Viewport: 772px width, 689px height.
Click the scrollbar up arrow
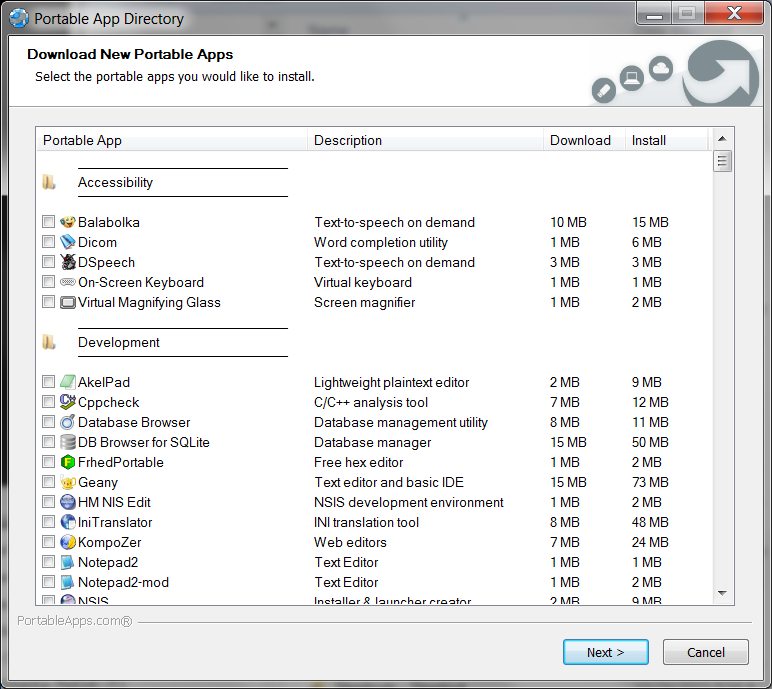click(x=722, y=139)
